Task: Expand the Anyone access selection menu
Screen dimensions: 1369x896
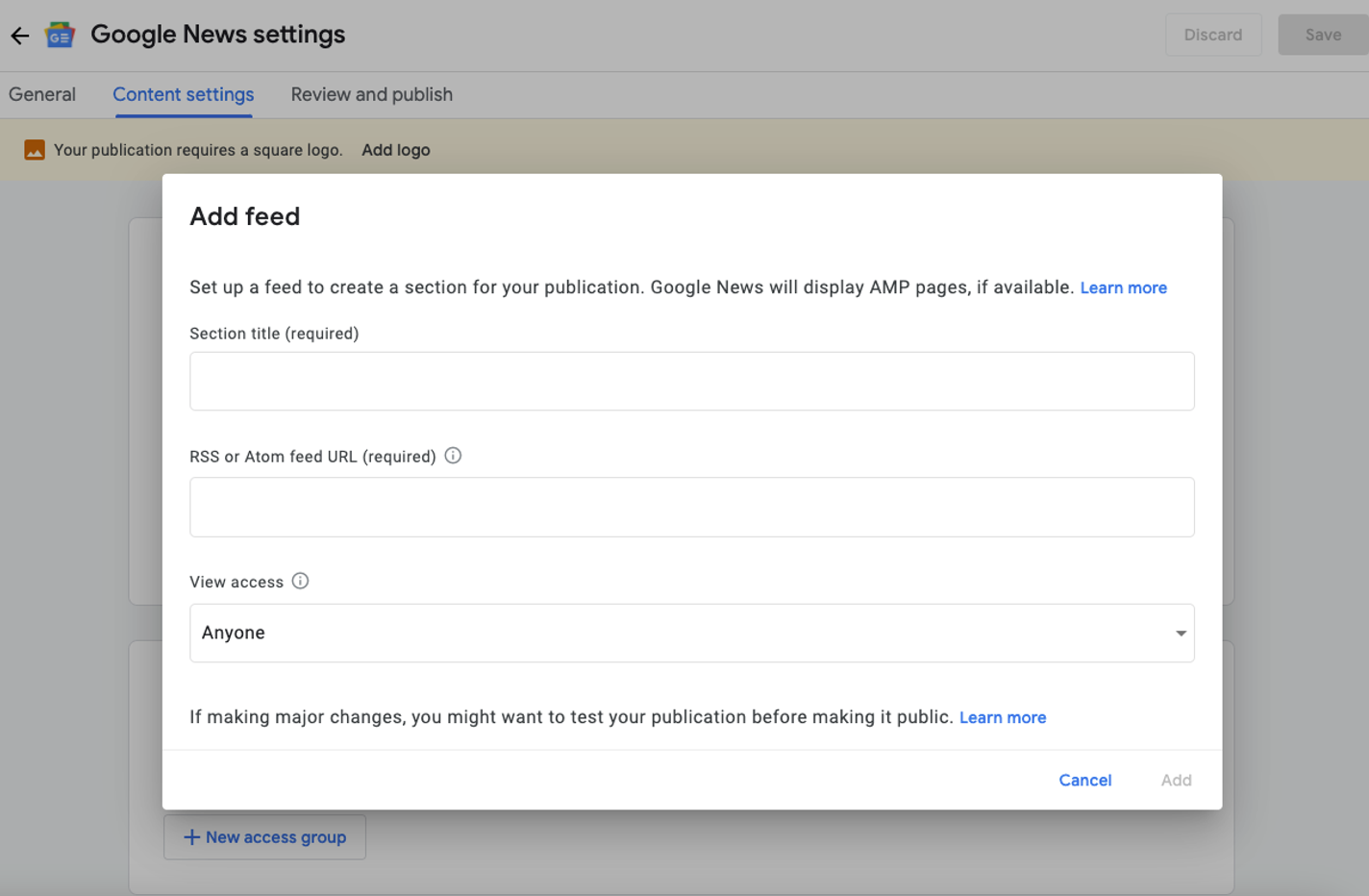Action: tap(692, 633)
